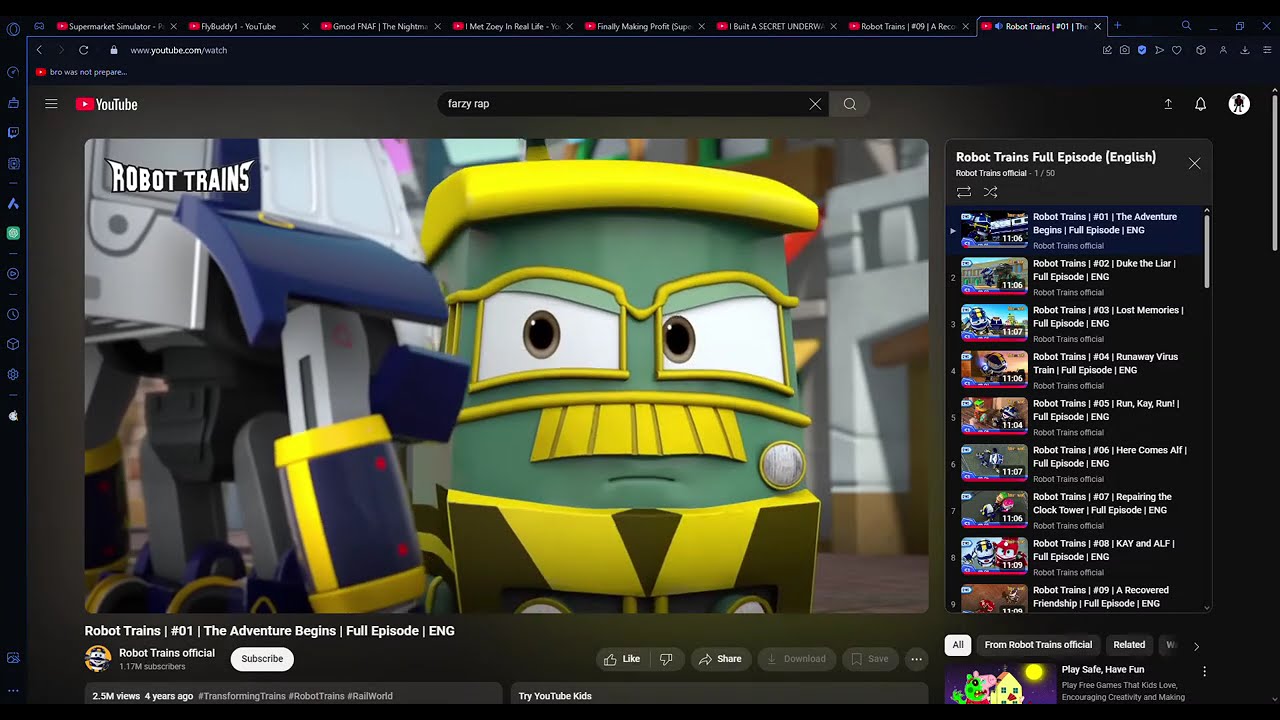Play '#02 | Duke the Liar' from playlist
This screenshot has height=720, width=1280.
[x=1075, y=277]
